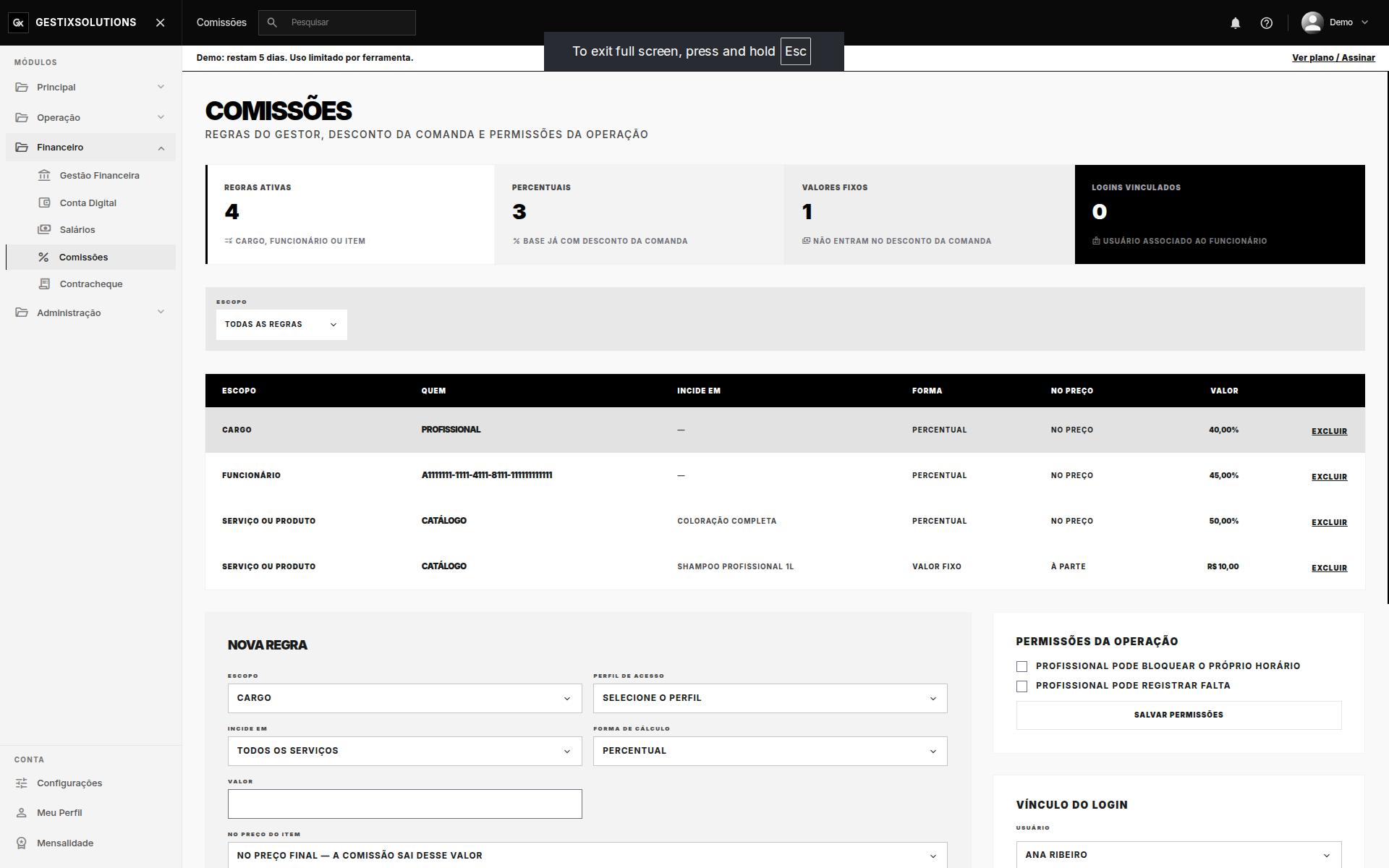Open the Forma de Cálculo Percentual dropdown
This screenshot has width=1389, height=868.
[x=770, y=751]
